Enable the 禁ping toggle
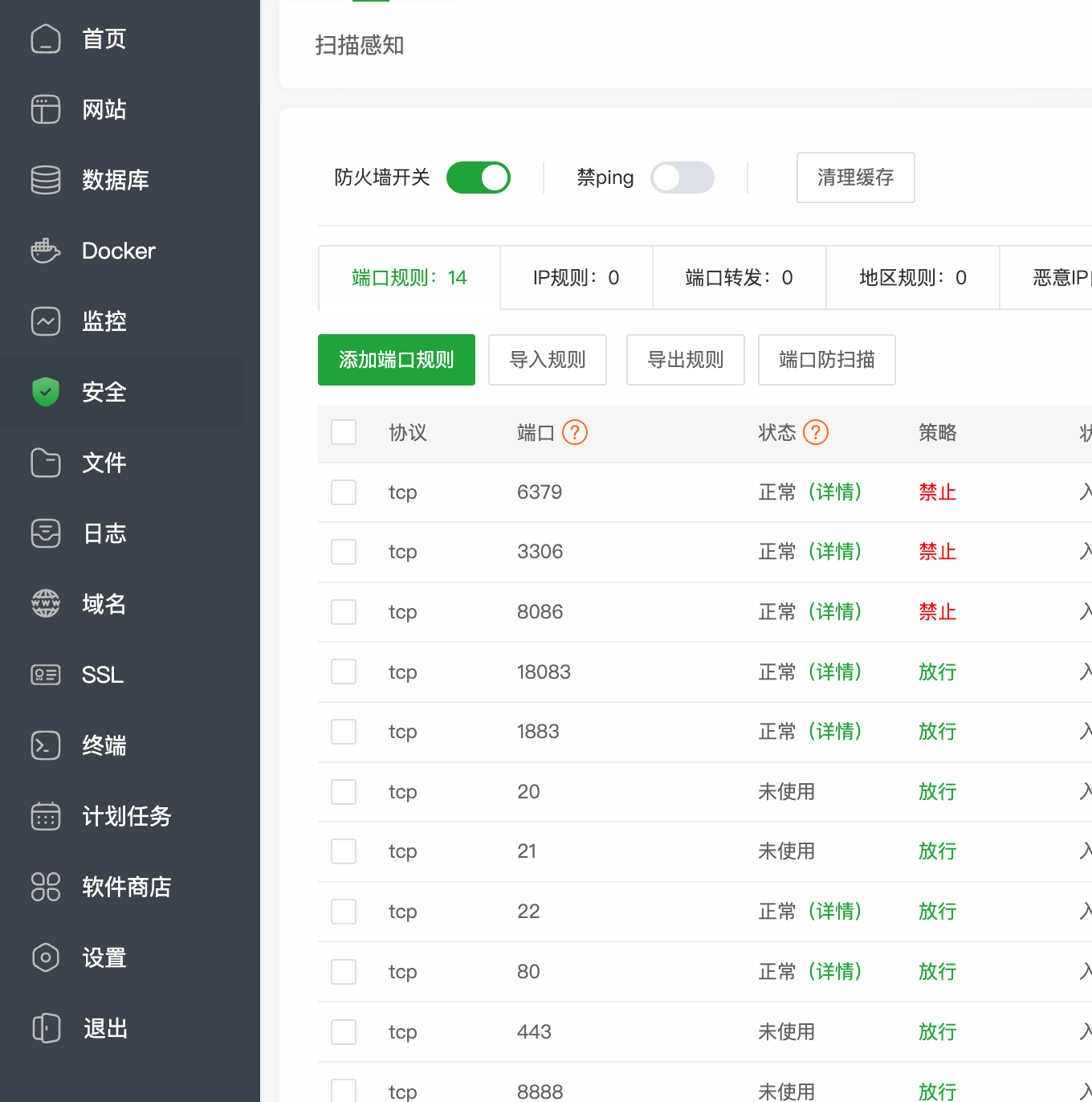1092x1102 pixels. tap(682, 178)
